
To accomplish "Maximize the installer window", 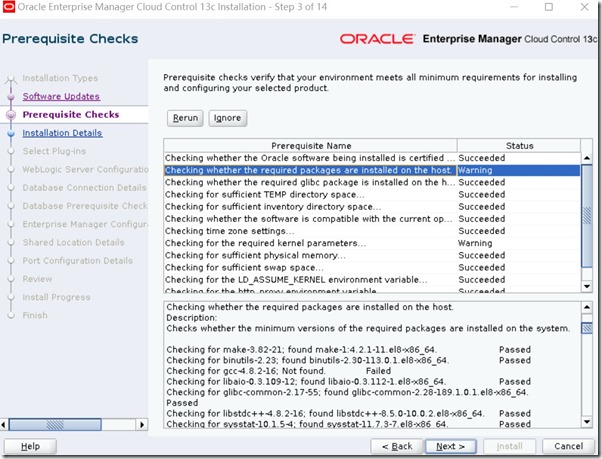I will click(549, 7).
